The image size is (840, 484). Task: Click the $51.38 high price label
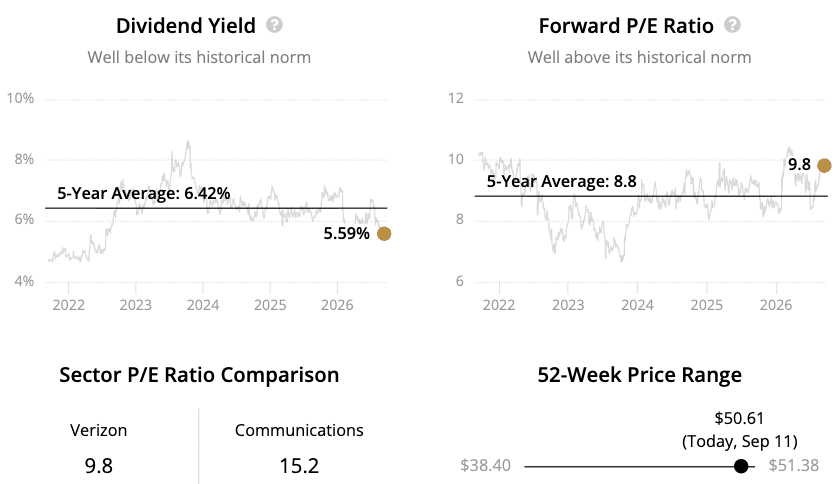794,465
